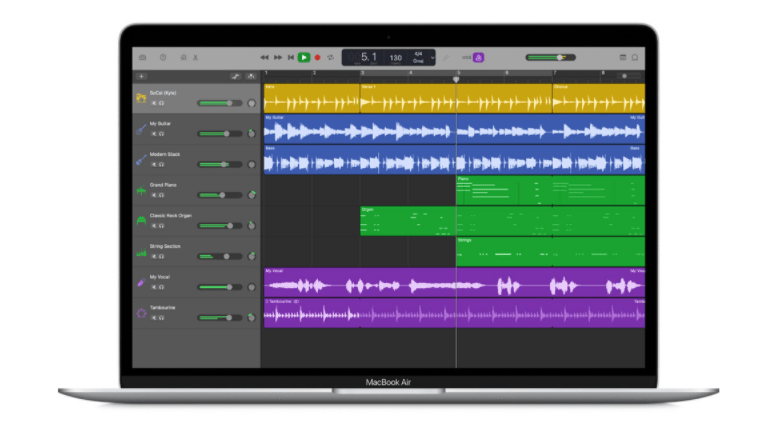Click the My Vocal microphone icon
This screenshot has width=768, height=442.
click(x=141, y=283)
